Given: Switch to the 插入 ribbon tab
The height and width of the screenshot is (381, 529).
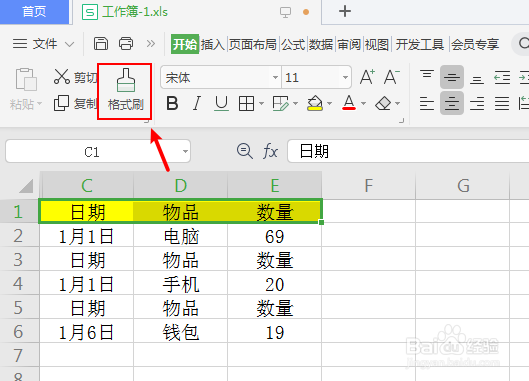Looking at the screenshot, I should 213,44.
